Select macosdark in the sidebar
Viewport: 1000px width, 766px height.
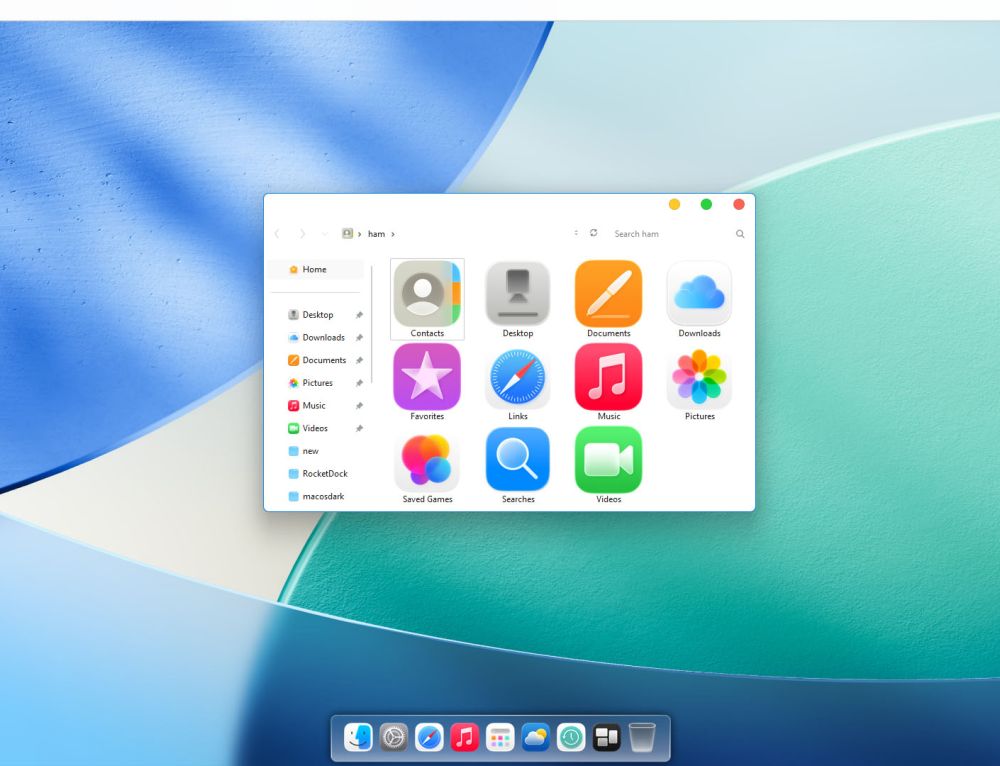point(315,495)
